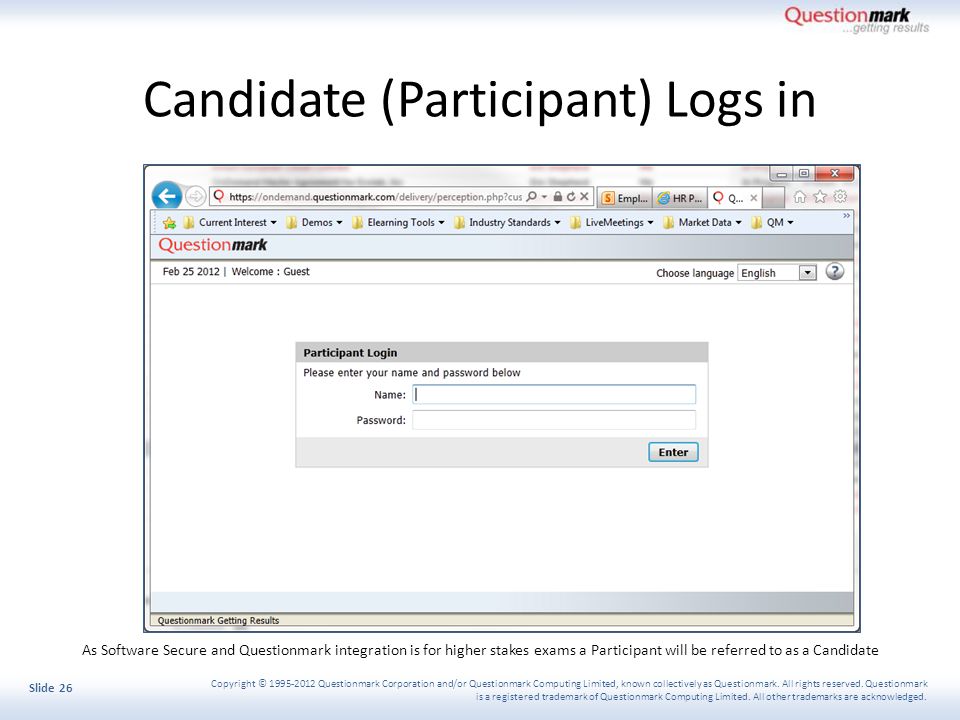The width and height of the screenshot is (960, 720).
Task: Open the browser Tools gear icon
Action: [x=840, y=197]
